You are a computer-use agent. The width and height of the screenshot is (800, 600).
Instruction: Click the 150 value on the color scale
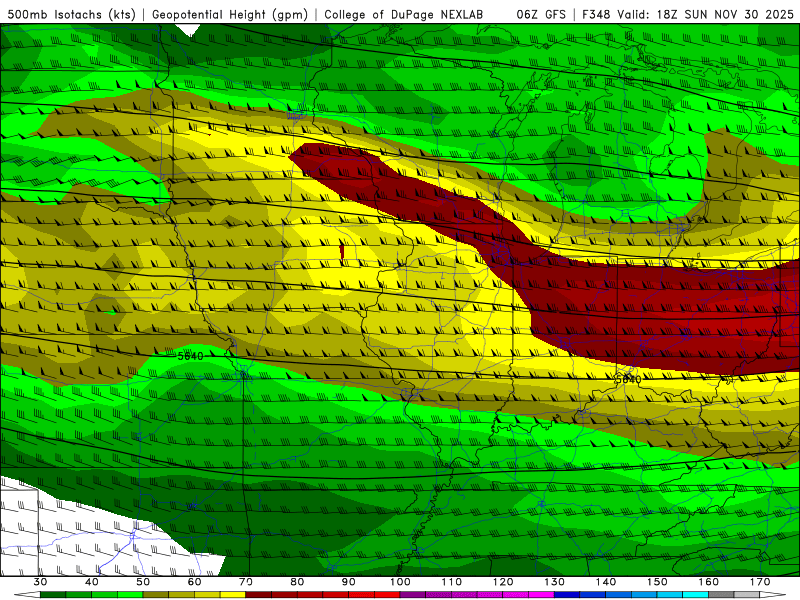click(657, 582)
